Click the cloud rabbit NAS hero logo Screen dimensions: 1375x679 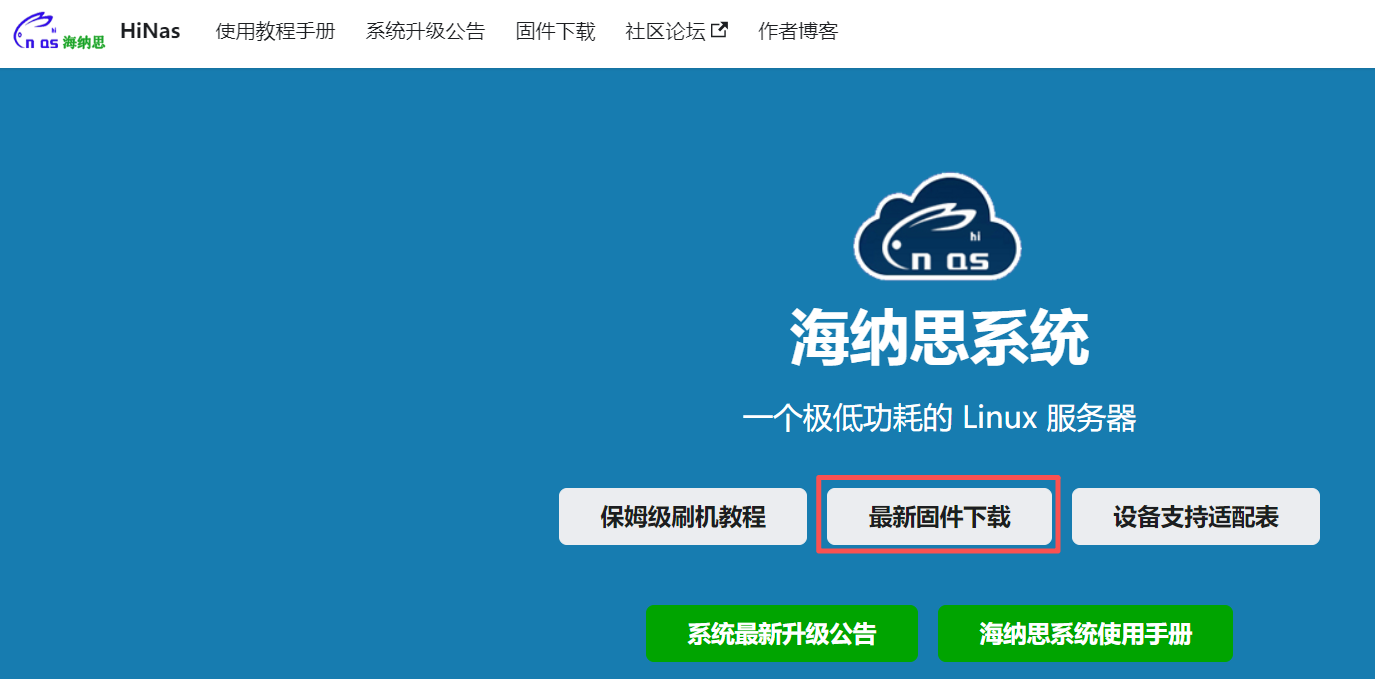tap(938, 225)
